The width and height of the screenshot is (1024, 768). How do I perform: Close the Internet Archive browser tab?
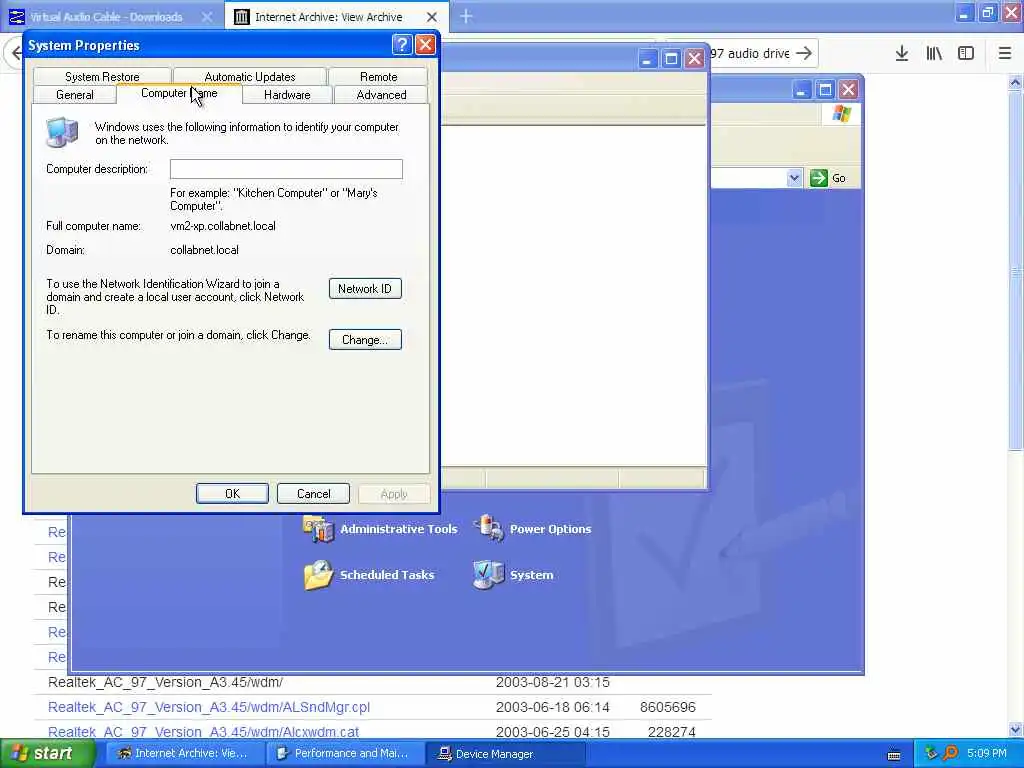[x=432, y=17]
